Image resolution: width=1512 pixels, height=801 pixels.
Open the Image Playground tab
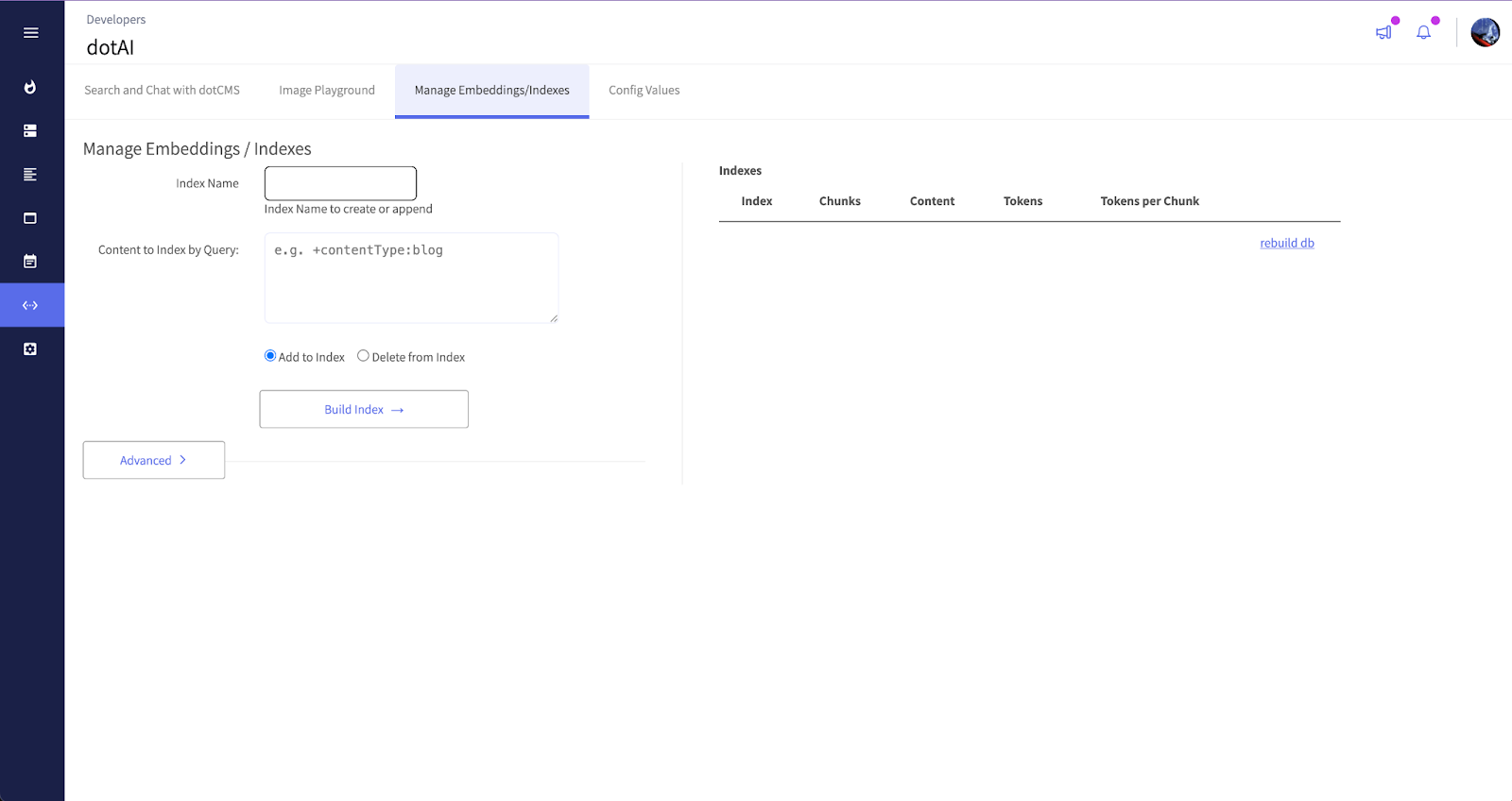tap(327, 91)
